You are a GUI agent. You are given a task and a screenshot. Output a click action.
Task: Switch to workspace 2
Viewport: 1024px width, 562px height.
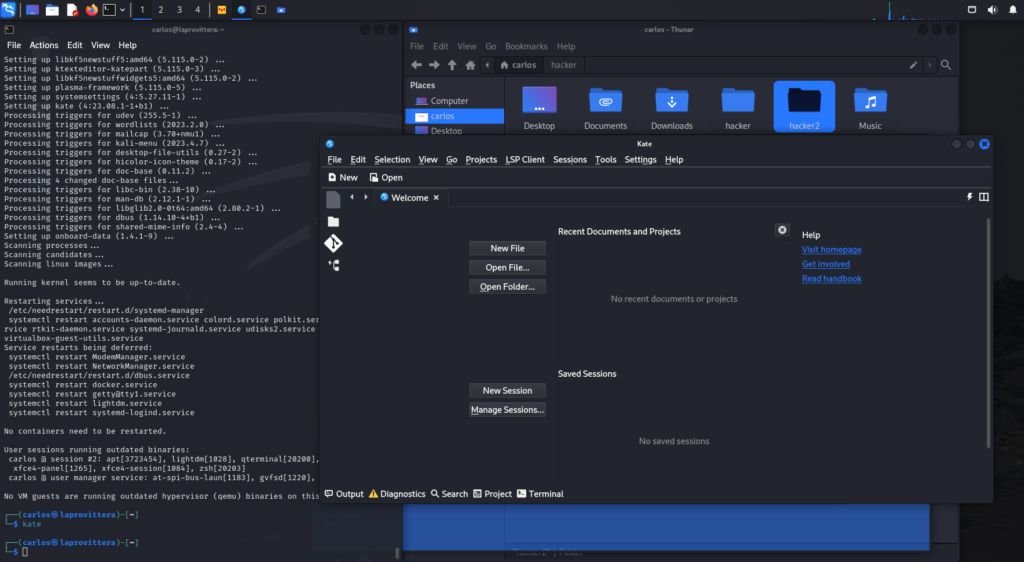(x=161, y=10)
